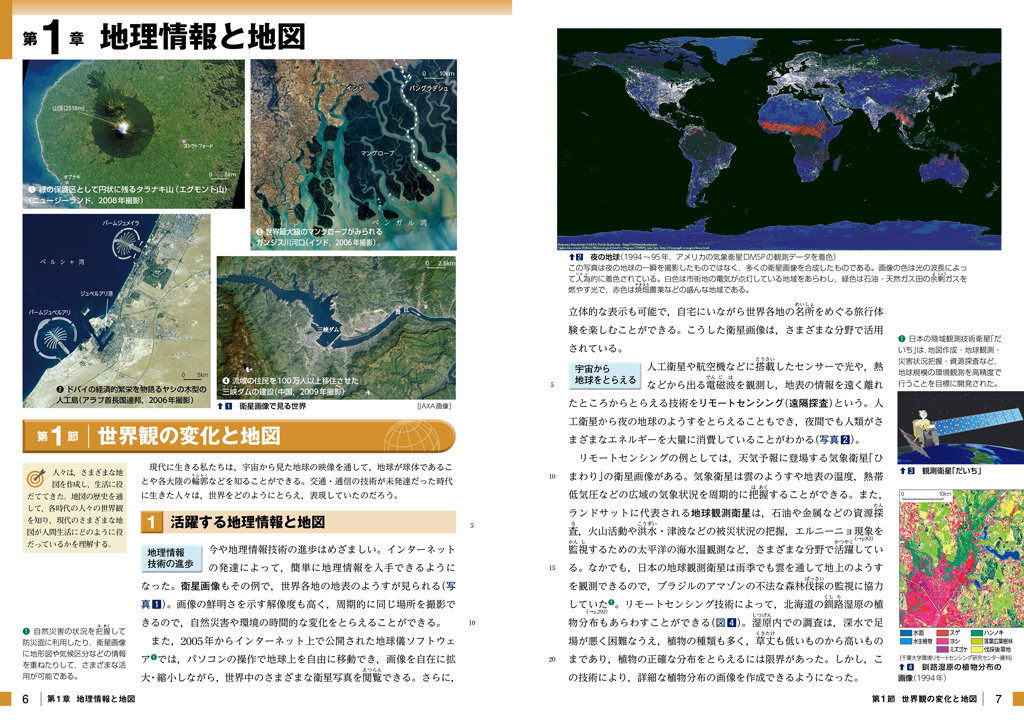Click the ヨシ pink legend swatch
Screen dimensions: 1024x723
942,641
